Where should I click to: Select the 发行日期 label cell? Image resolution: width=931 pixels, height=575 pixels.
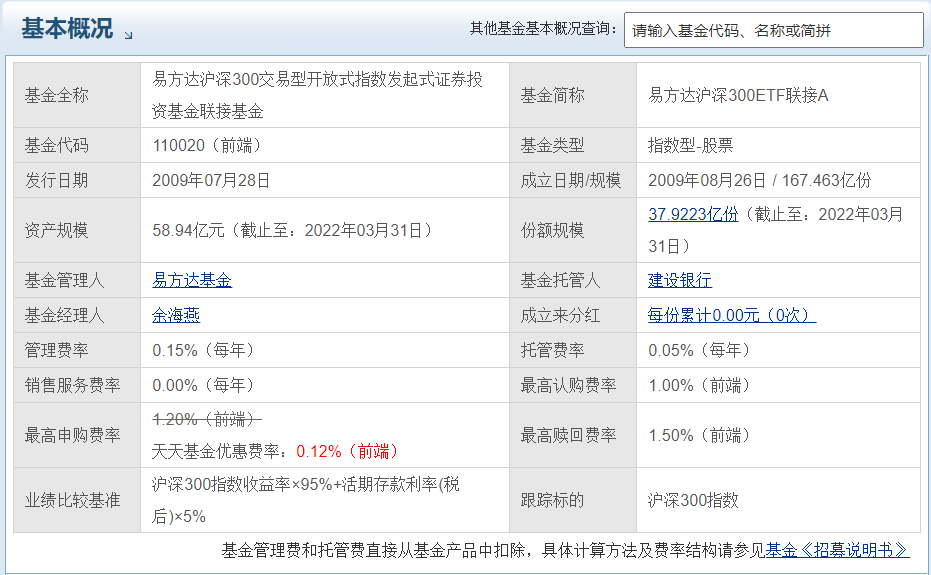click(77, 180)
